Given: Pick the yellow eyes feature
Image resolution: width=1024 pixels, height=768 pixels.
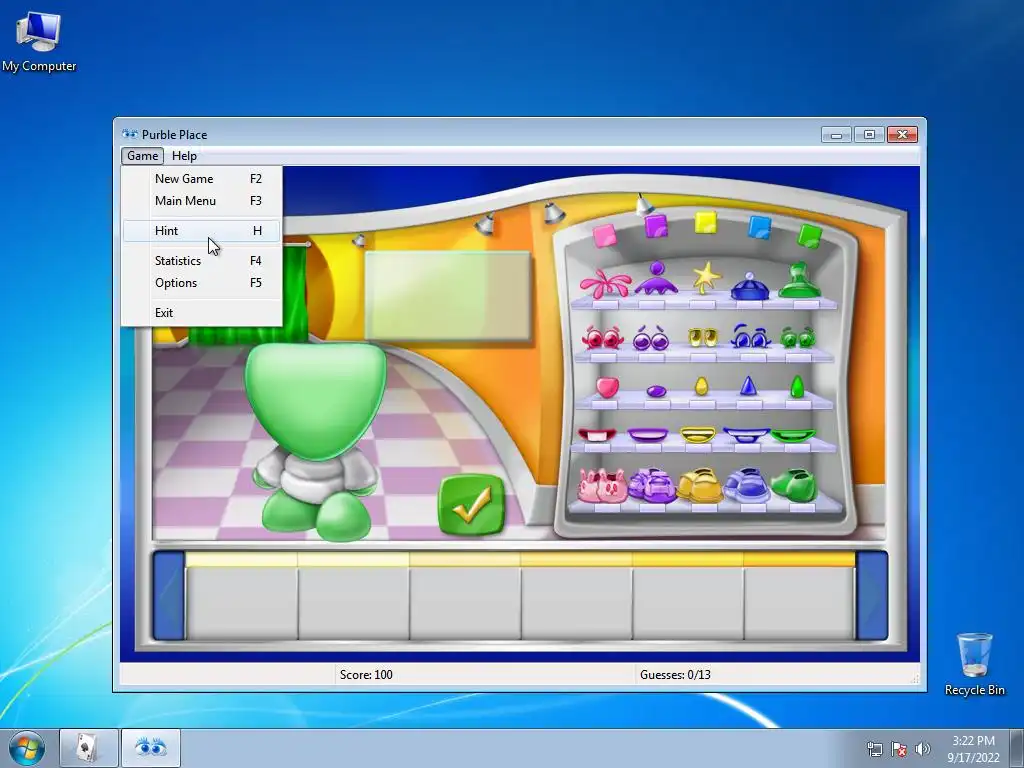Looking at the screenshot, I should pyautogui.click(x=703, y=337).
